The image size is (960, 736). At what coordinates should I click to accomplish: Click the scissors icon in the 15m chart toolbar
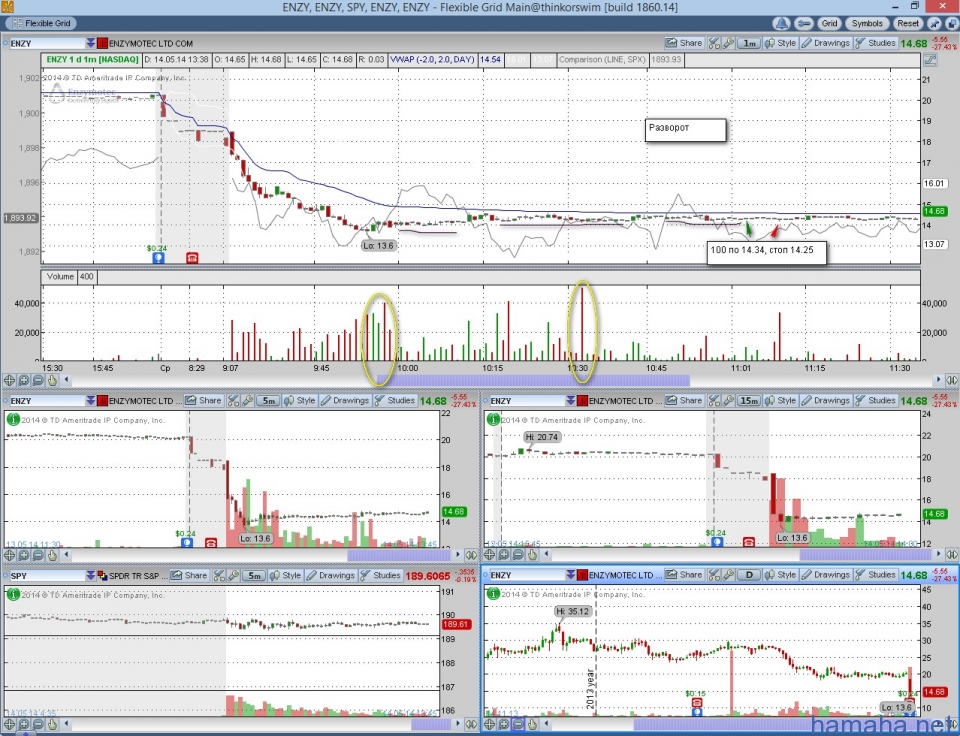[x=714, y=400]
